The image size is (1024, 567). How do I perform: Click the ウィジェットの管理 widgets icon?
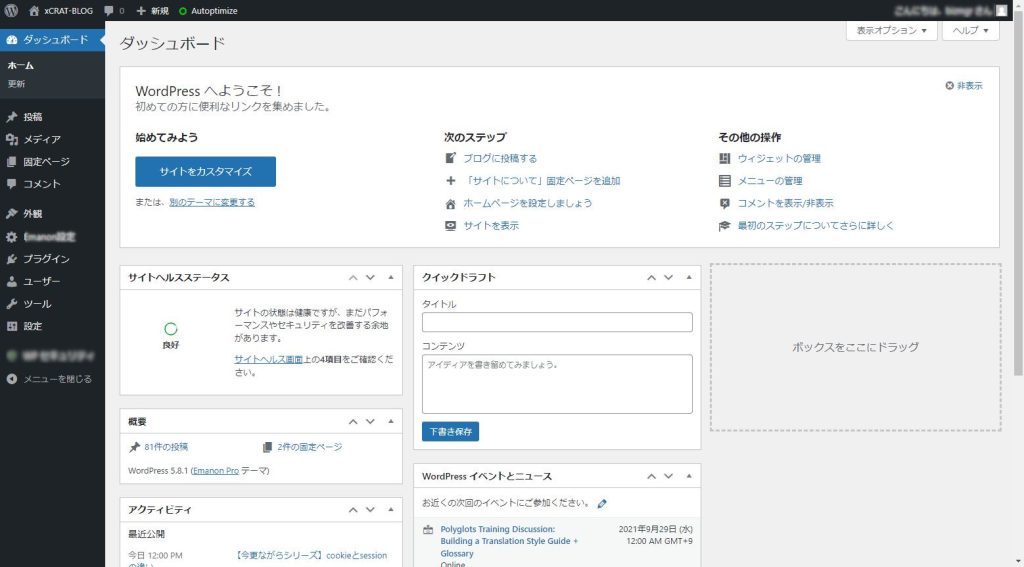click(724, 158)
